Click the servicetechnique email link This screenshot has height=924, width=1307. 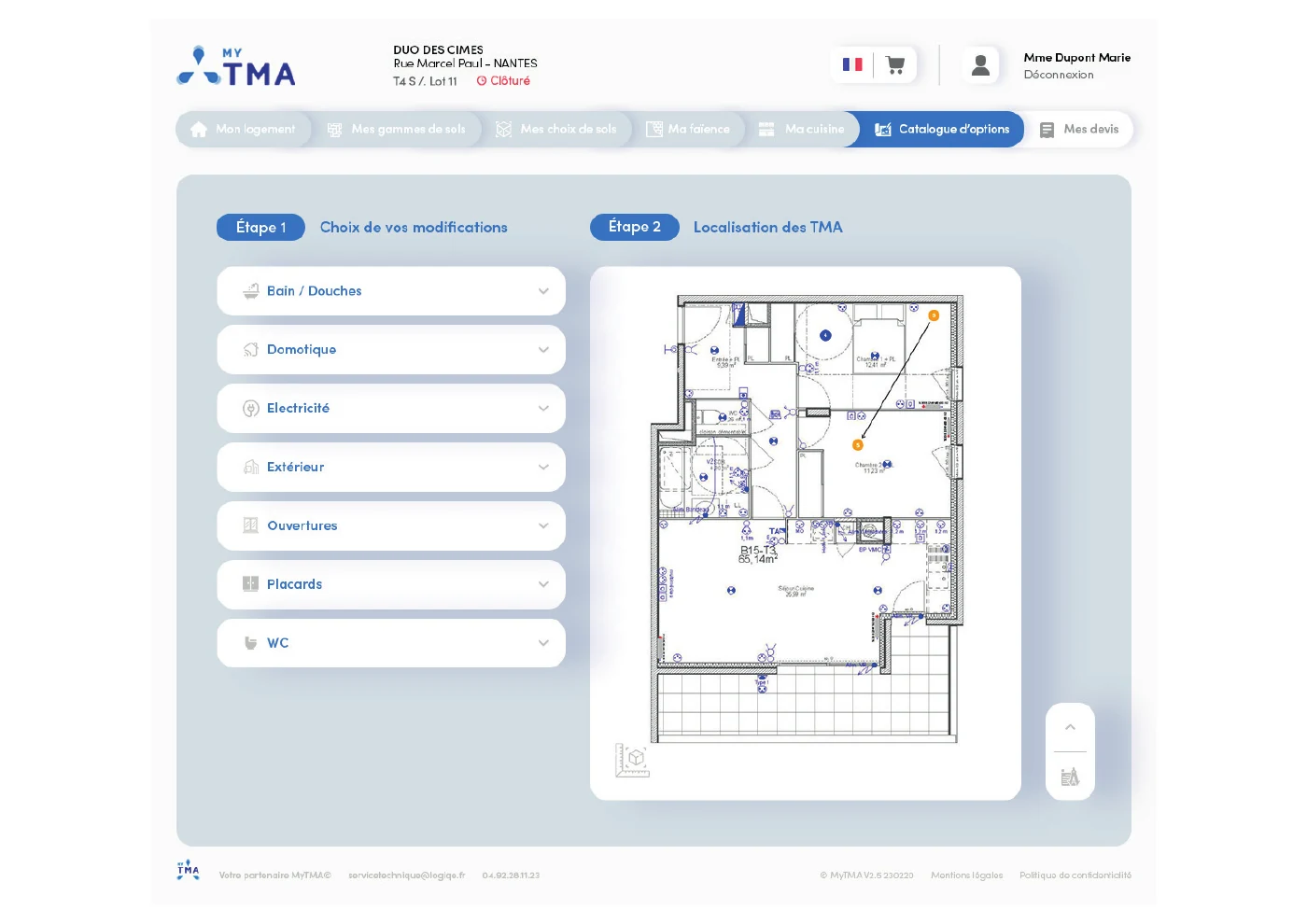point(407,875)
